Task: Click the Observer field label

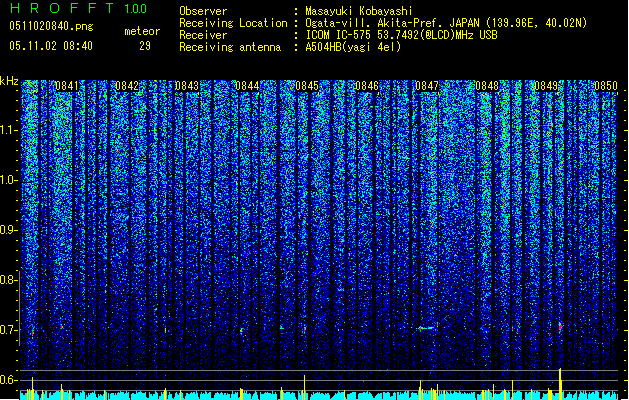Action: 203,11
